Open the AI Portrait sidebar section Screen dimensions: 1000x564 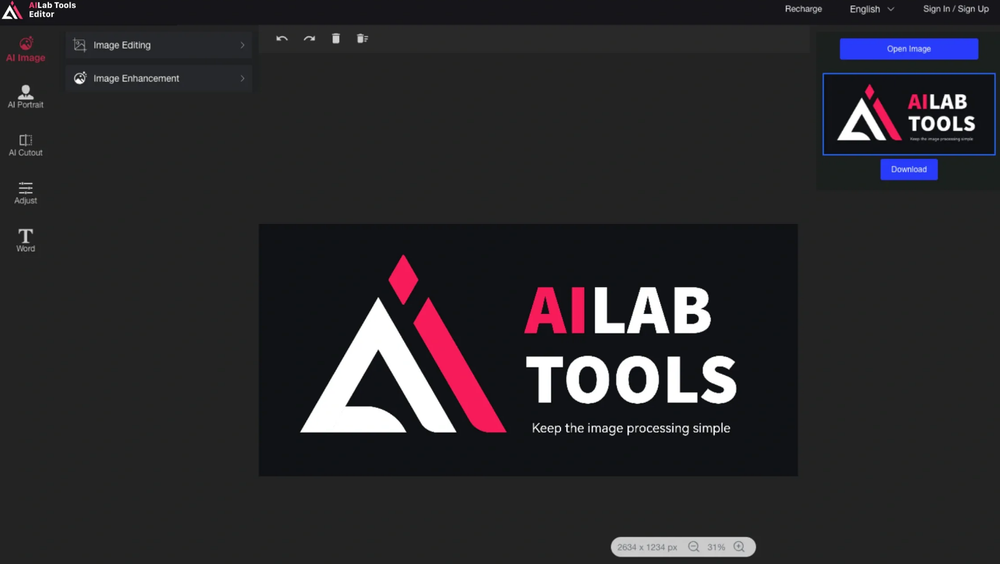pyautogui.click(x=26, y=97)
